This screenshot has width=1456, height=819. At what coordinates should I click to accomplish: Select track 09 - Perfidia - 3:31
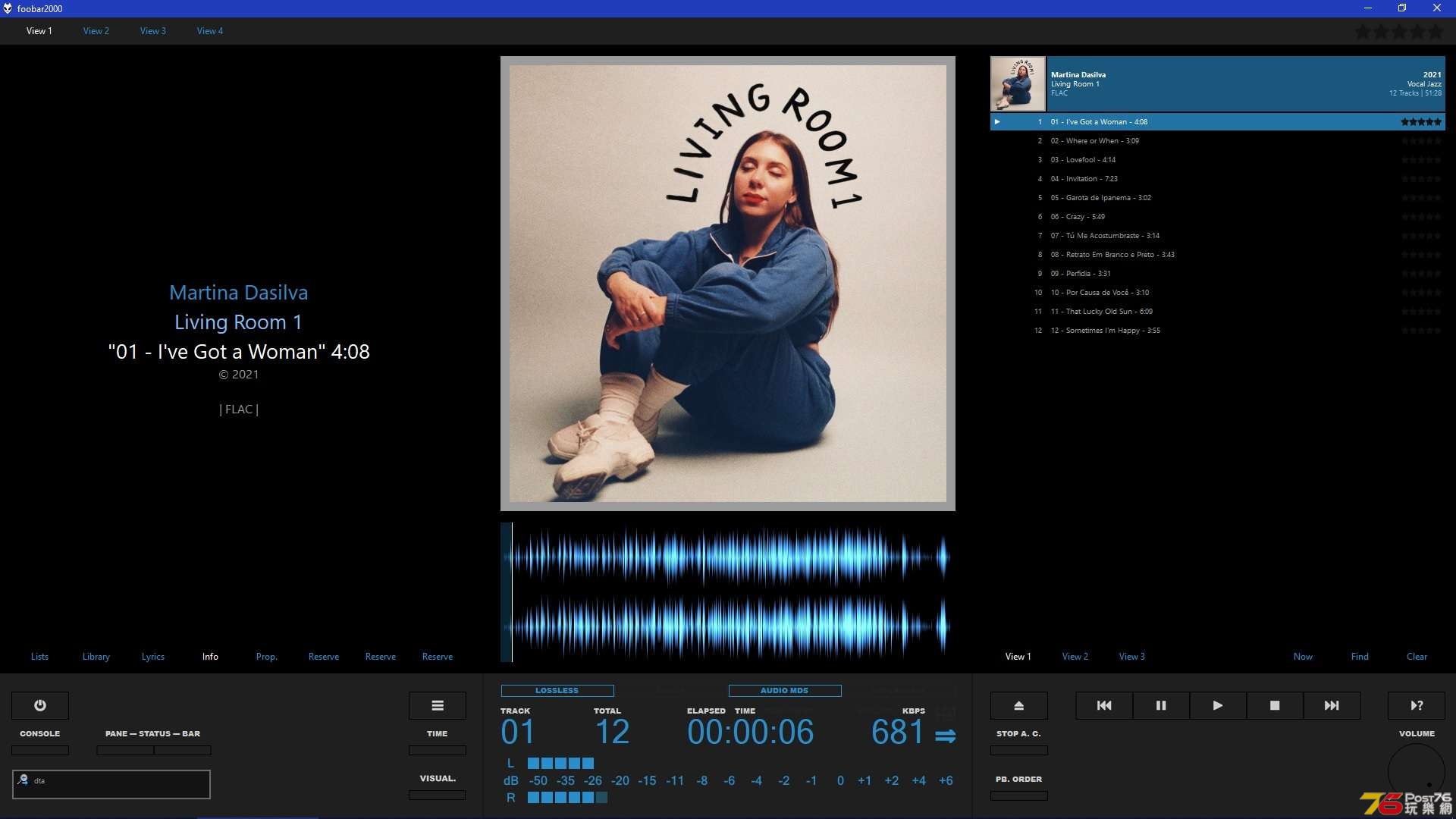pyautogui.click(x=1218, y=274)
